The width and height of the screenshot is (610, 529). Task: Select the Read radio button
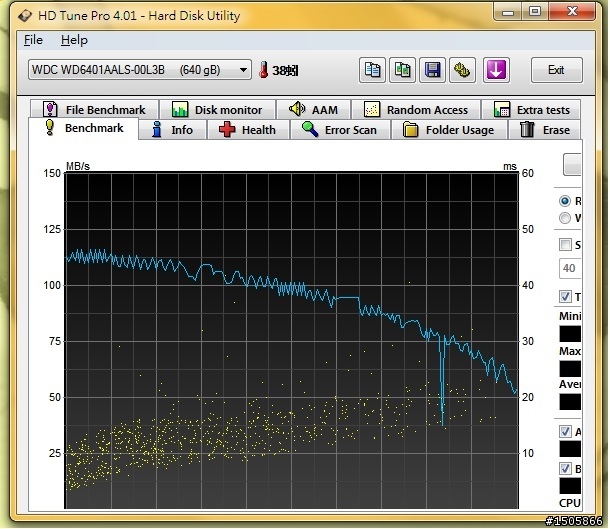tap(565, 201)
